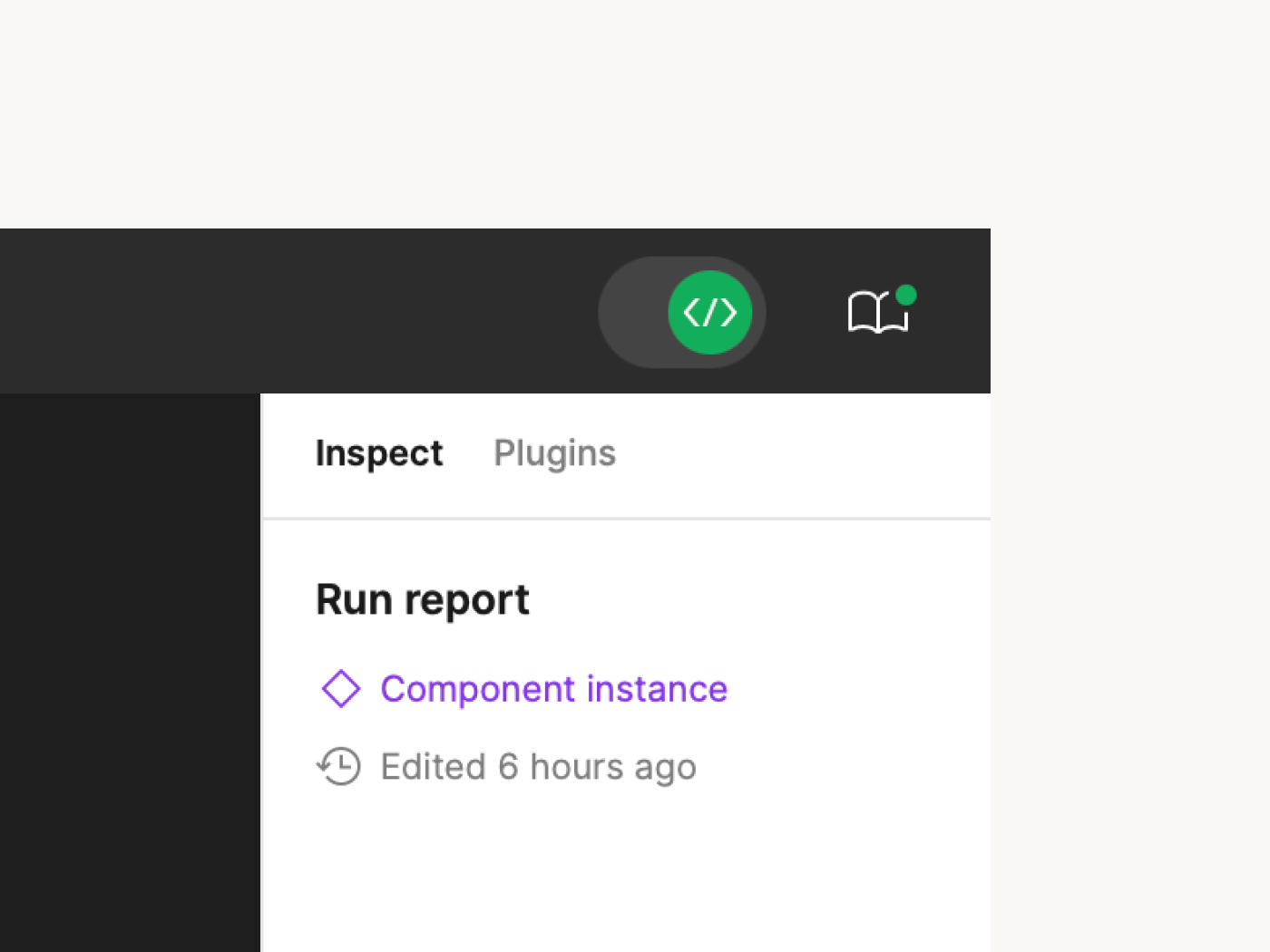Click the version history clock icon

point(339,767)
